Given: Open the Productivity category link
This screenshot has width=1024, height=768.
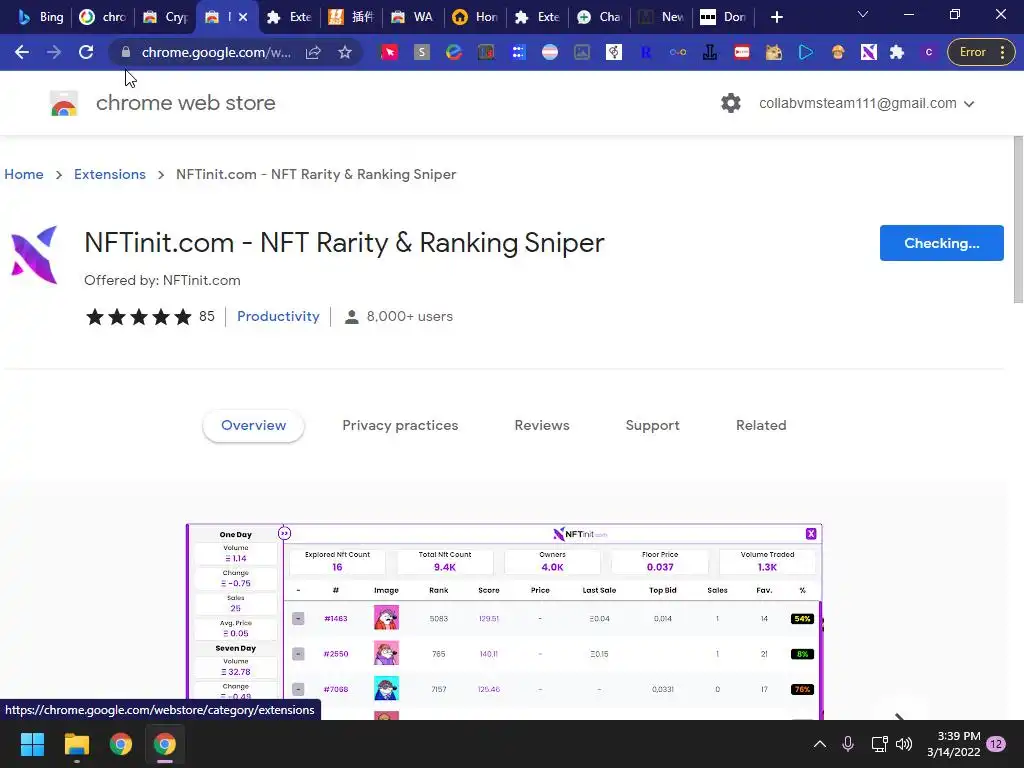Looking at the screenshot, I should pos(278,316).
